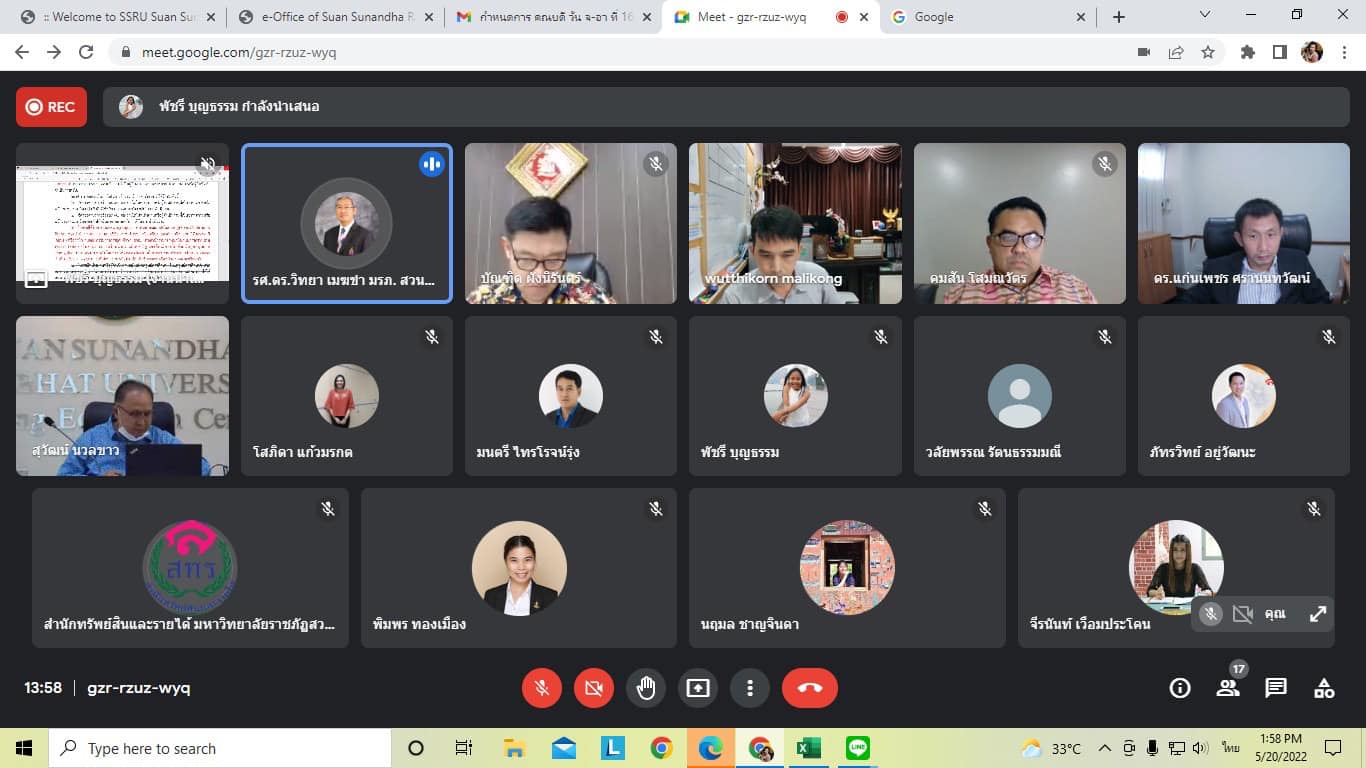This screenshot has height=768, width=1366.
Task: Open the chat messages panel
Action: point(1276,688)
